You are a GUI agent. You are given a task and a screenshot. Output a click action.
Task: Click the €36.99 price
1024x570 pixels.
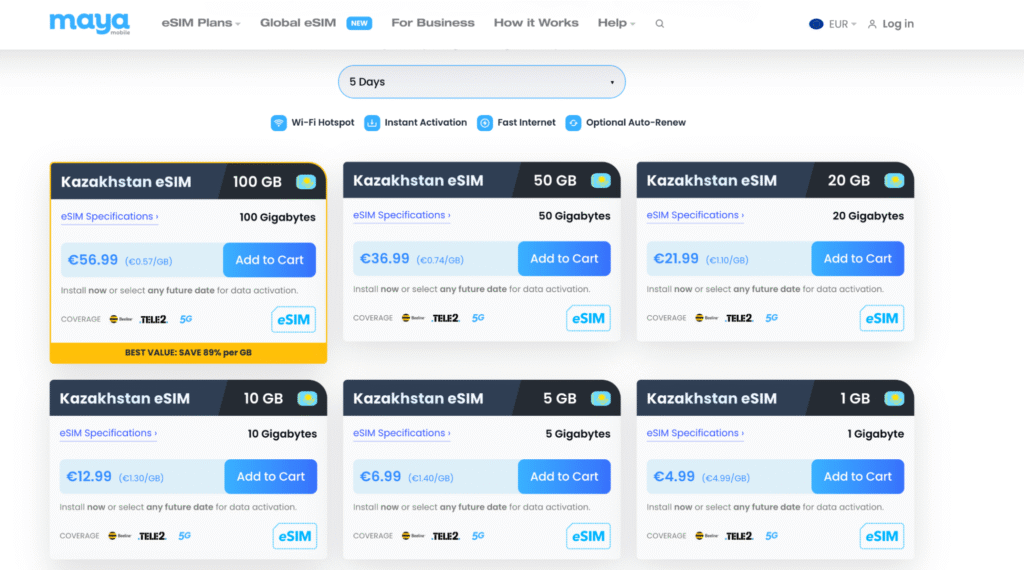(x=385, y=259)
